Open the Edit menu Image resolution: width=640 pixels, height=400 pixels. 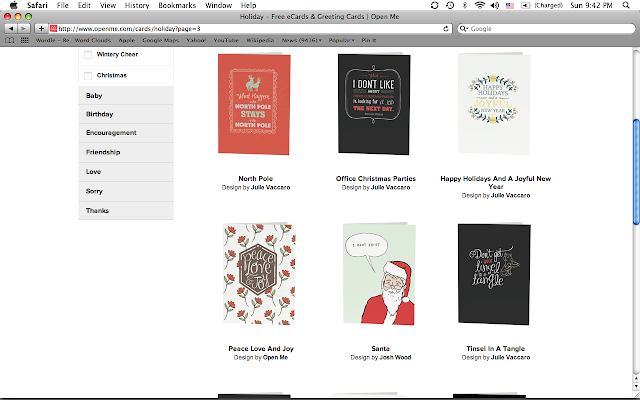coord(84,5)
